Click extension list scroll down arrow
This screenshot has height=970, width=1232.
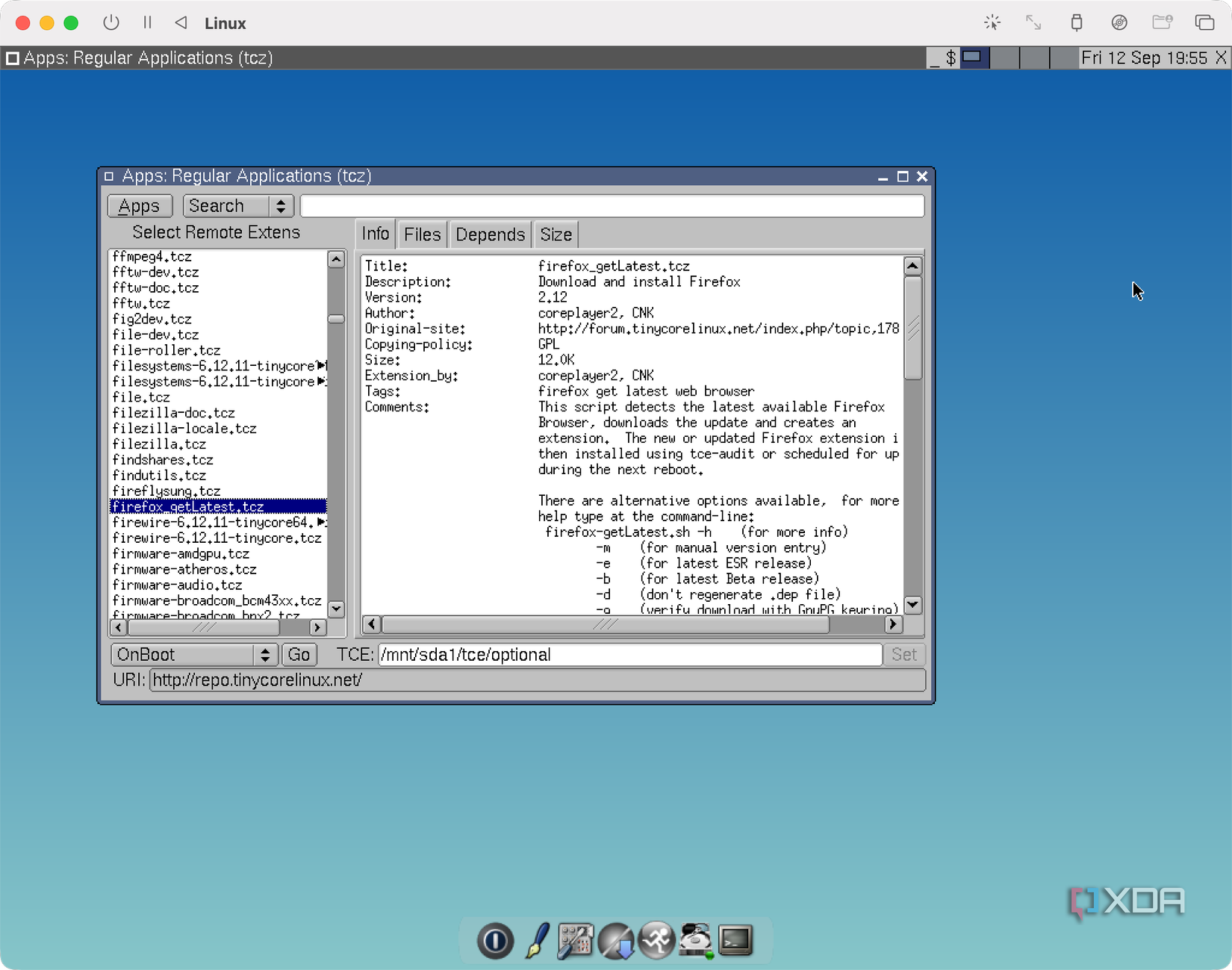pyautogui.click(x=336, y=609)
